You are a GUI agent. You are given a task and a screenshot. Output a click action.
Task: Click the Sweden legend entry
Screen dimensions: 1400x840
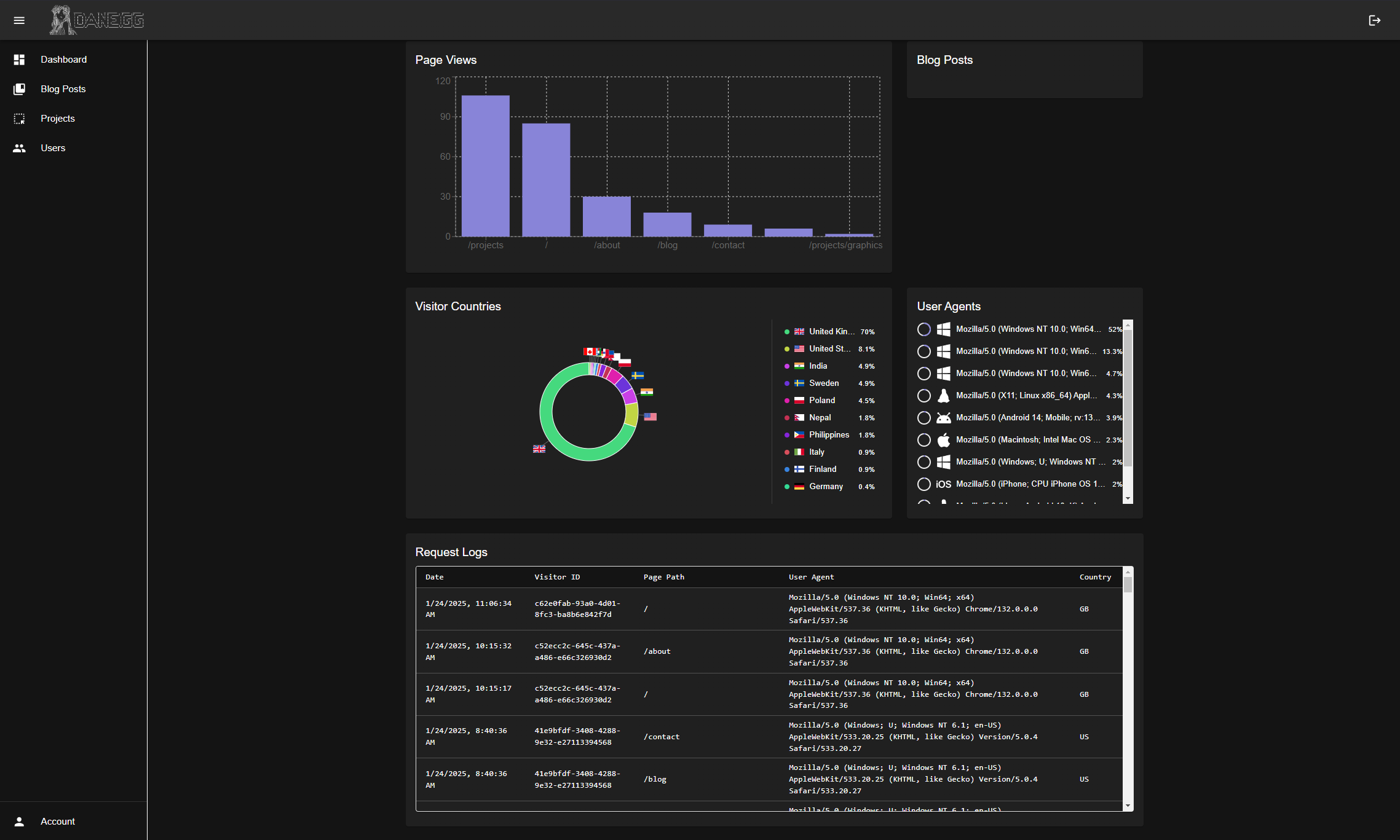823,383
